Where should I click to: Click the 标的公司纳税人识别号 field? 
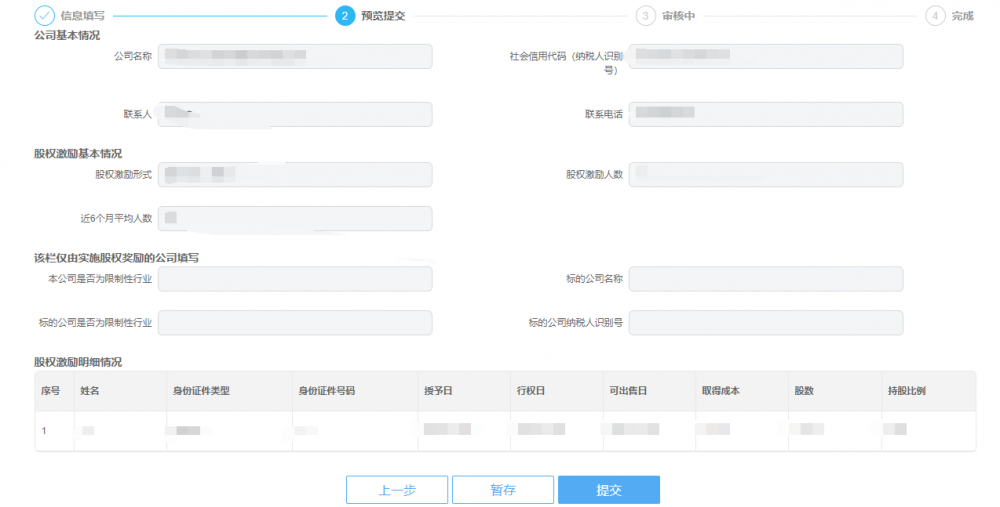[765, 322]
